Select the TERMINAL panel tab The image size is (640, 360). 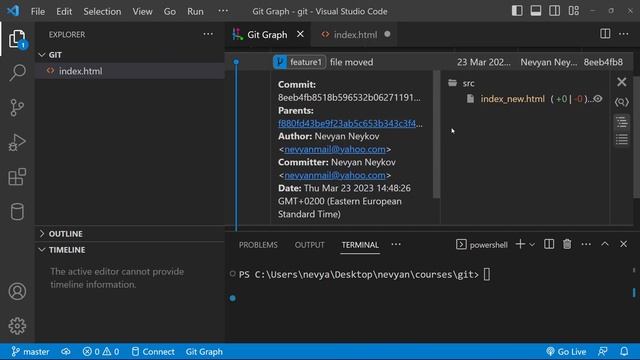pos(360,245)
